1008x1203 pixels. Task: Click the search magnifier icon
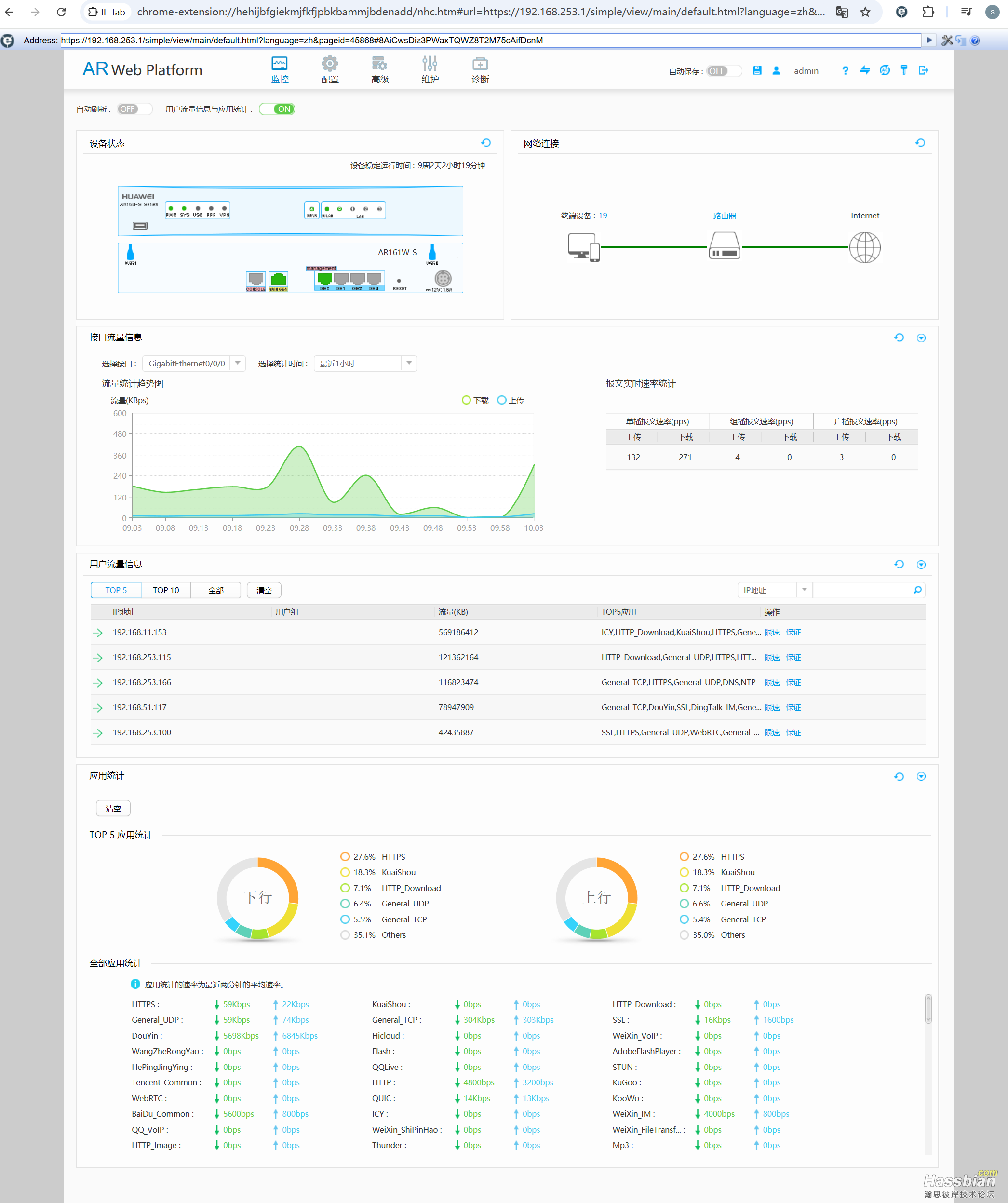(917, 590)
